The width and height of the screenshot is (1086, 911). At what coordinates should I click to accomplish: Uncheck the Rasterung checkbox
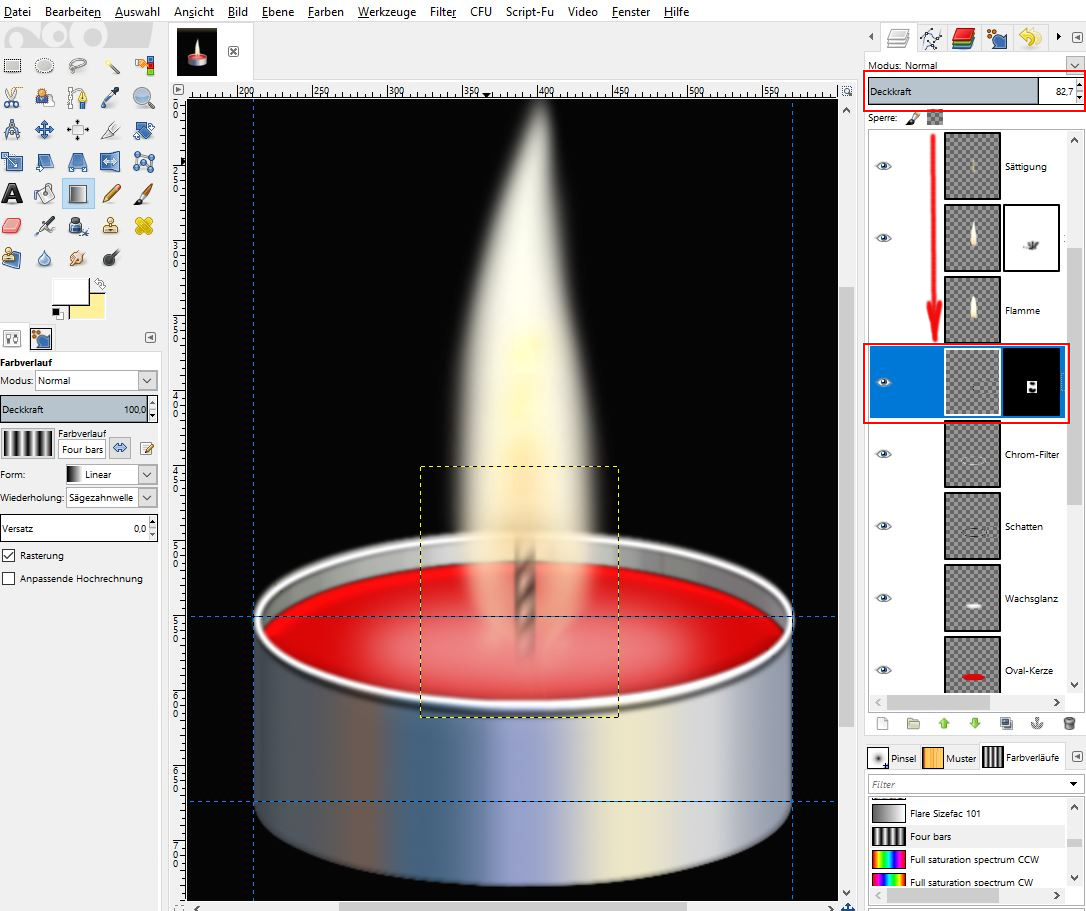9,555
